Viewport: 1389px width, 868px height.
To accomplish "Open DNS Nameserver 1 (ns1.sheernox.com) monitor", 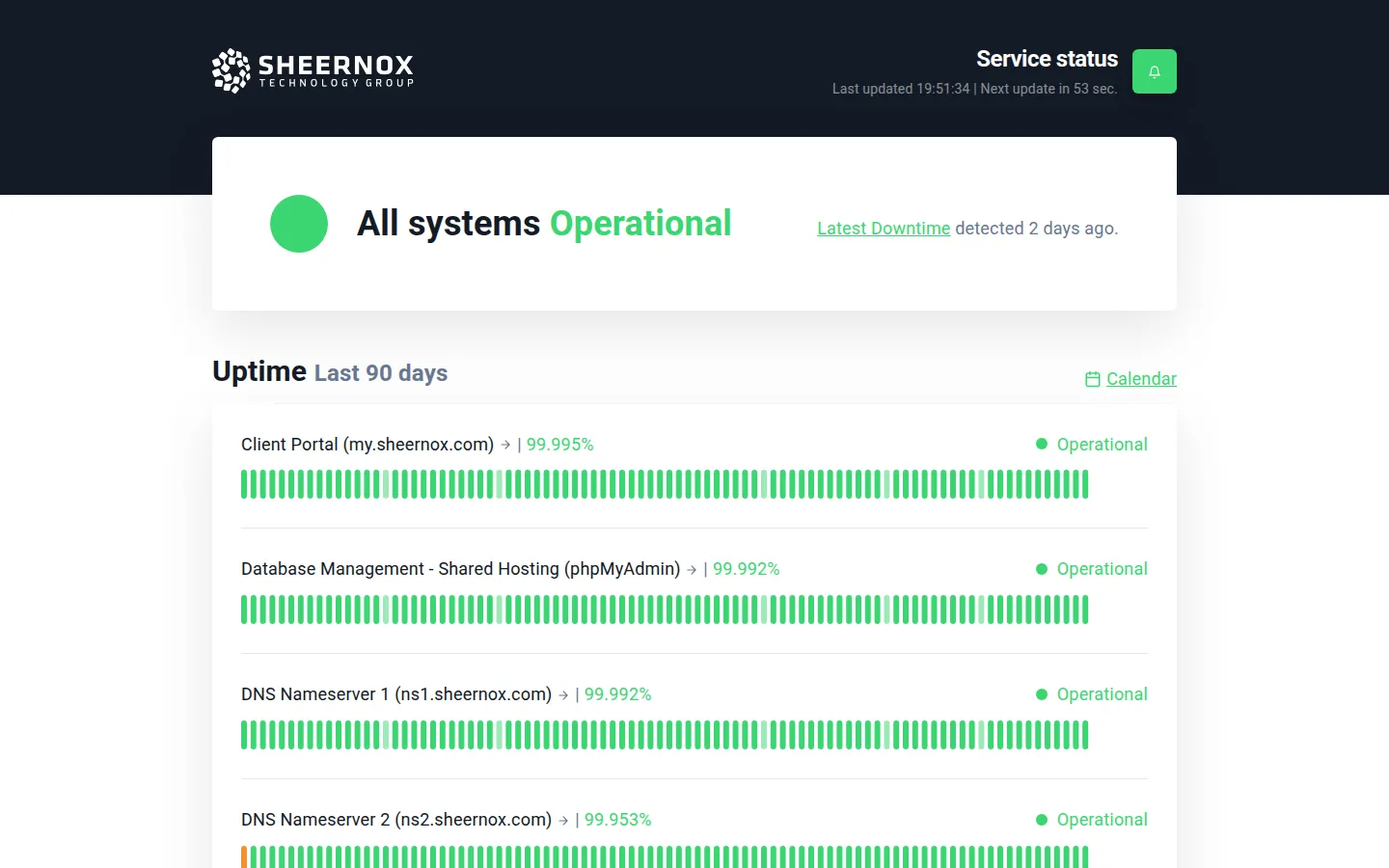I will (396, 694).
